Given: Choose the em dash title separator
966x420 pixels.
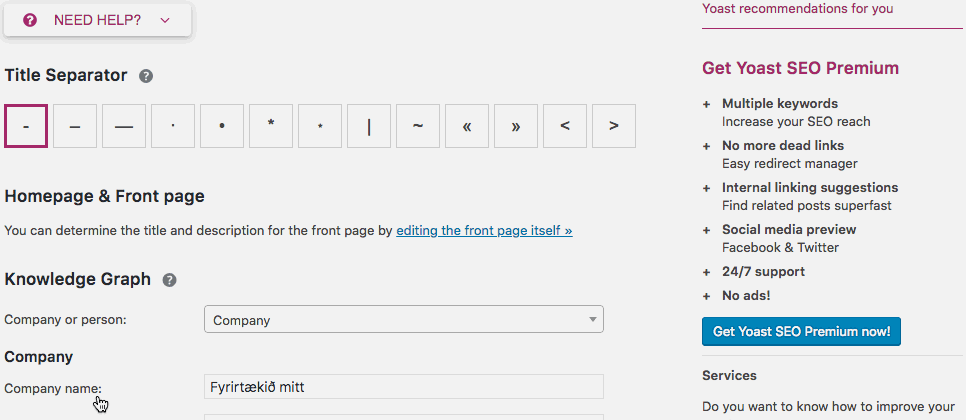Looking at the screenshot, I should 124,126.
